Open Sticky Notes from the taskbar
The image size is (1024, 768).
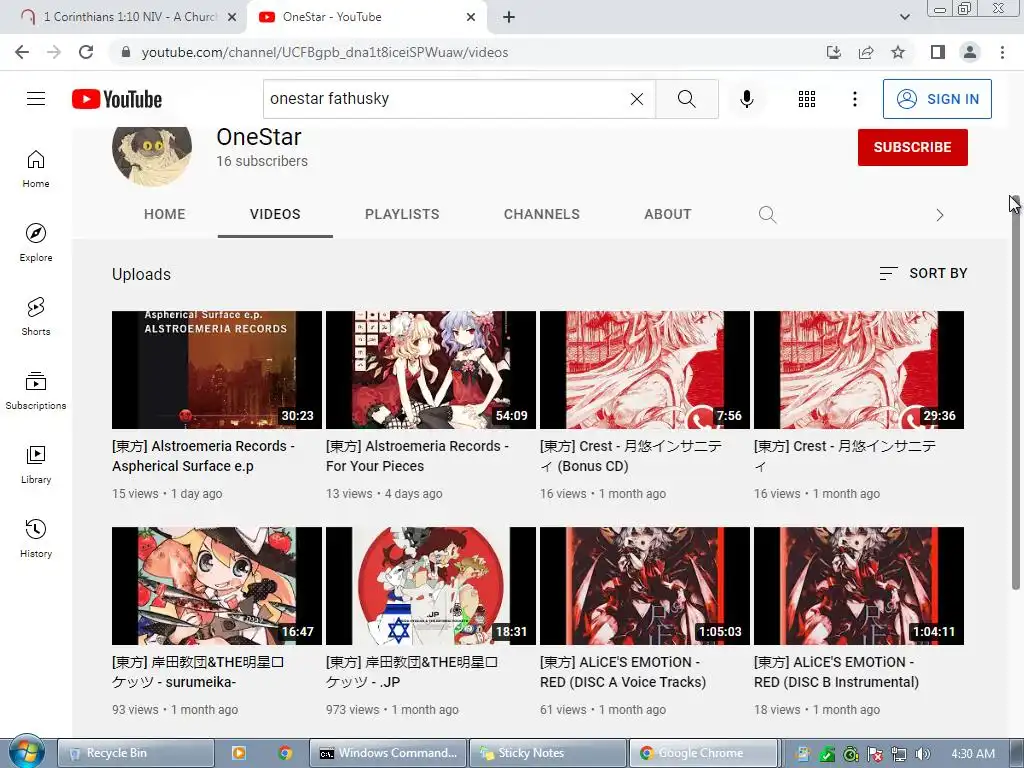click(547, 753)
